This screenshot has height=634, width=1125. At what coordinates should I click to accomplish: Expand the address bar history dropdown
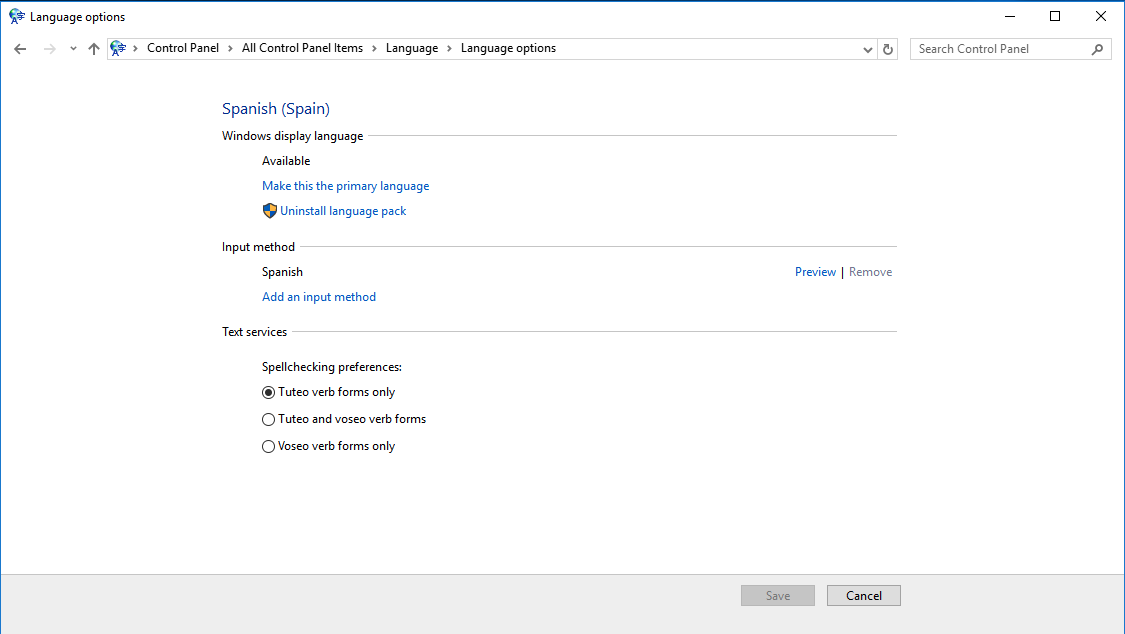867,49
